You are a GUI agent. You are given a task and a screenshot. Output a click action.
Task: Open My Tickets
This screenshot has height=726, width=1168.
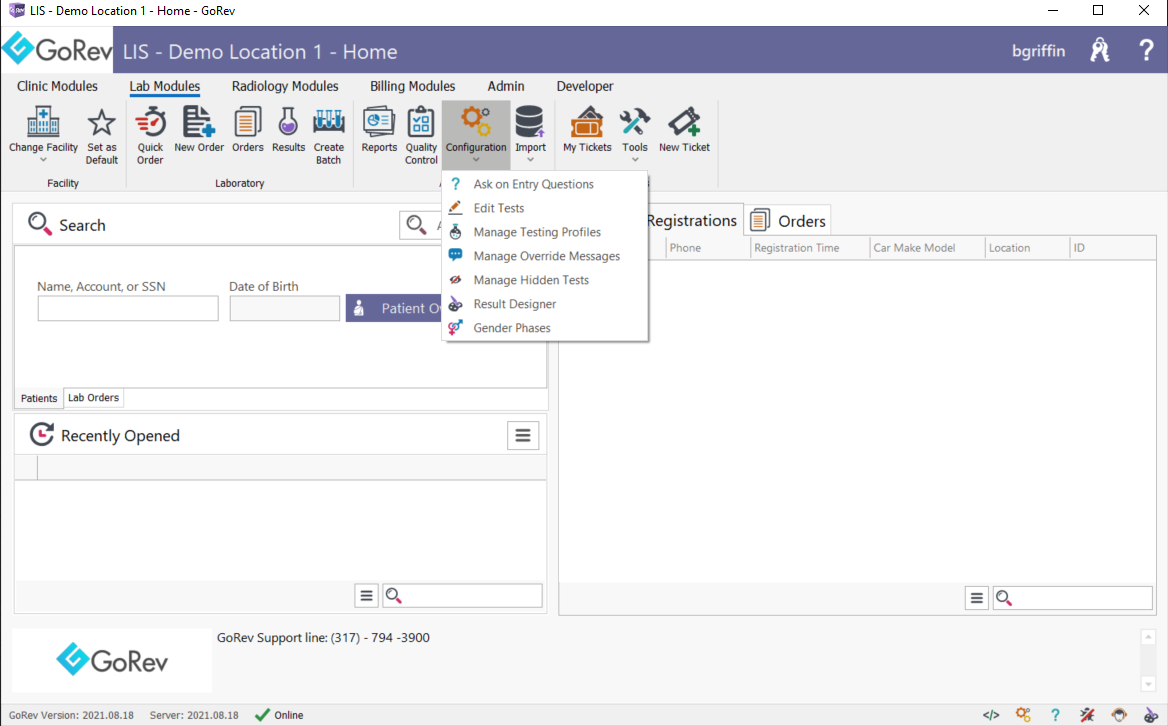(x=587, y=130)
